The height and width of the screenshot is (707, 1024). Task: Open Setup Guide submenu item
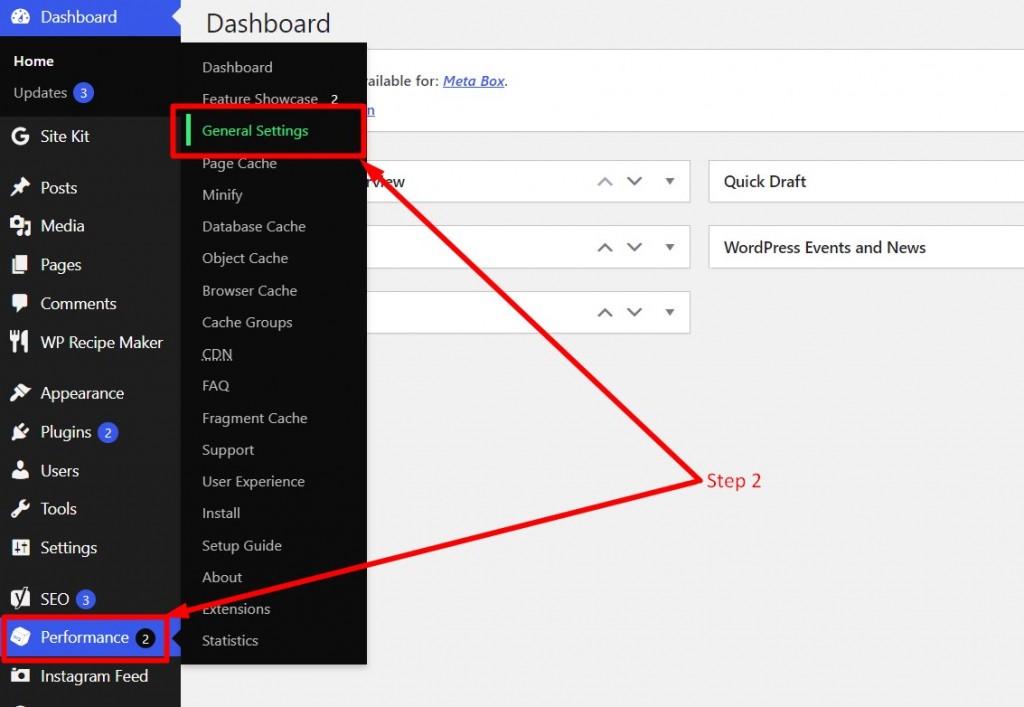coord(242,546)
